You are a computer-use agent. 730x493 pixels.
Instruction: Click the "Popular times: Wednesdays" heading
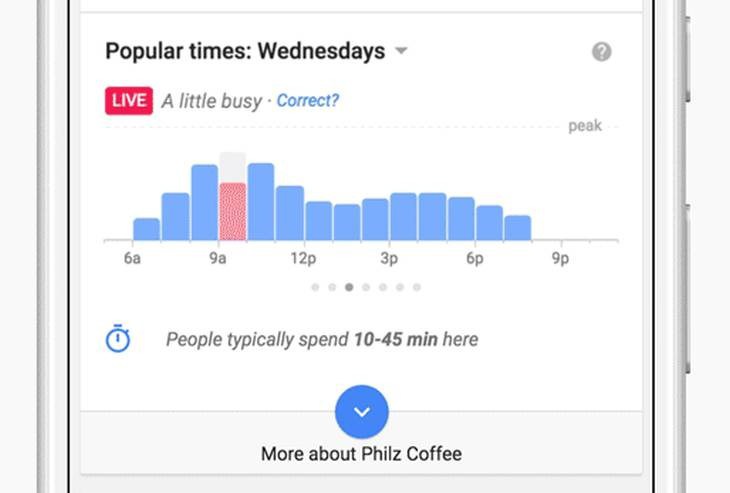(x=244, y=52)
